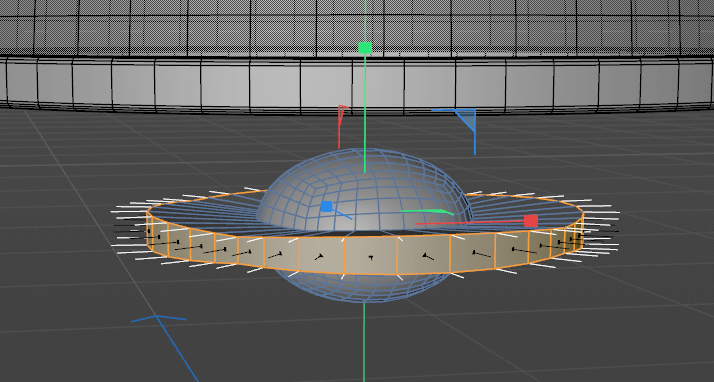
Task: Click the green axis line below the sphere
Action: [x=364, y=341]
